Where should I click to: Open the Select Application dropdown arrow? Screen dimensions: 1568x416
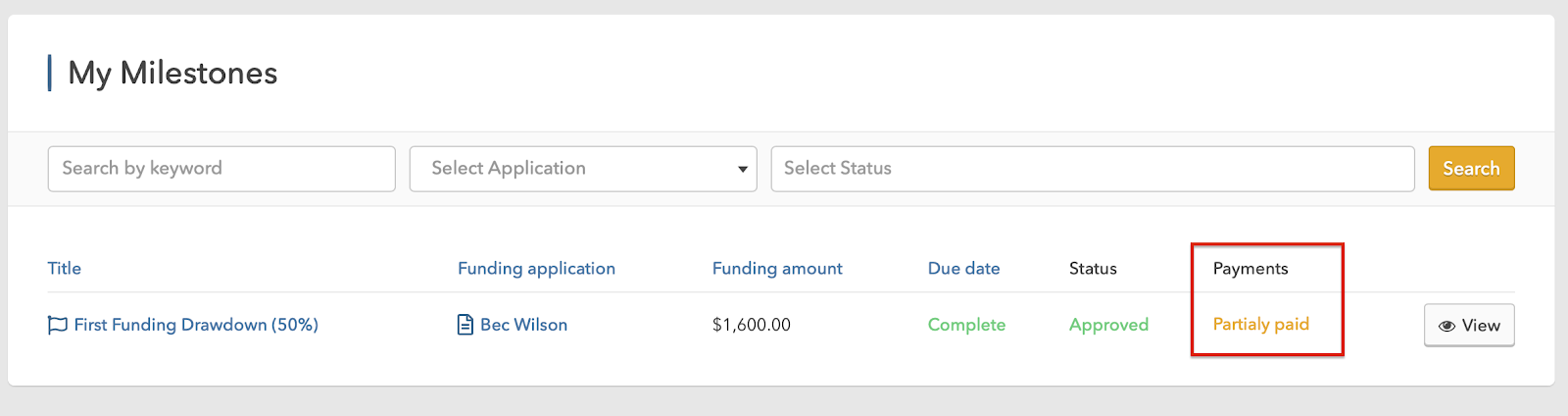tap(742, 169)
